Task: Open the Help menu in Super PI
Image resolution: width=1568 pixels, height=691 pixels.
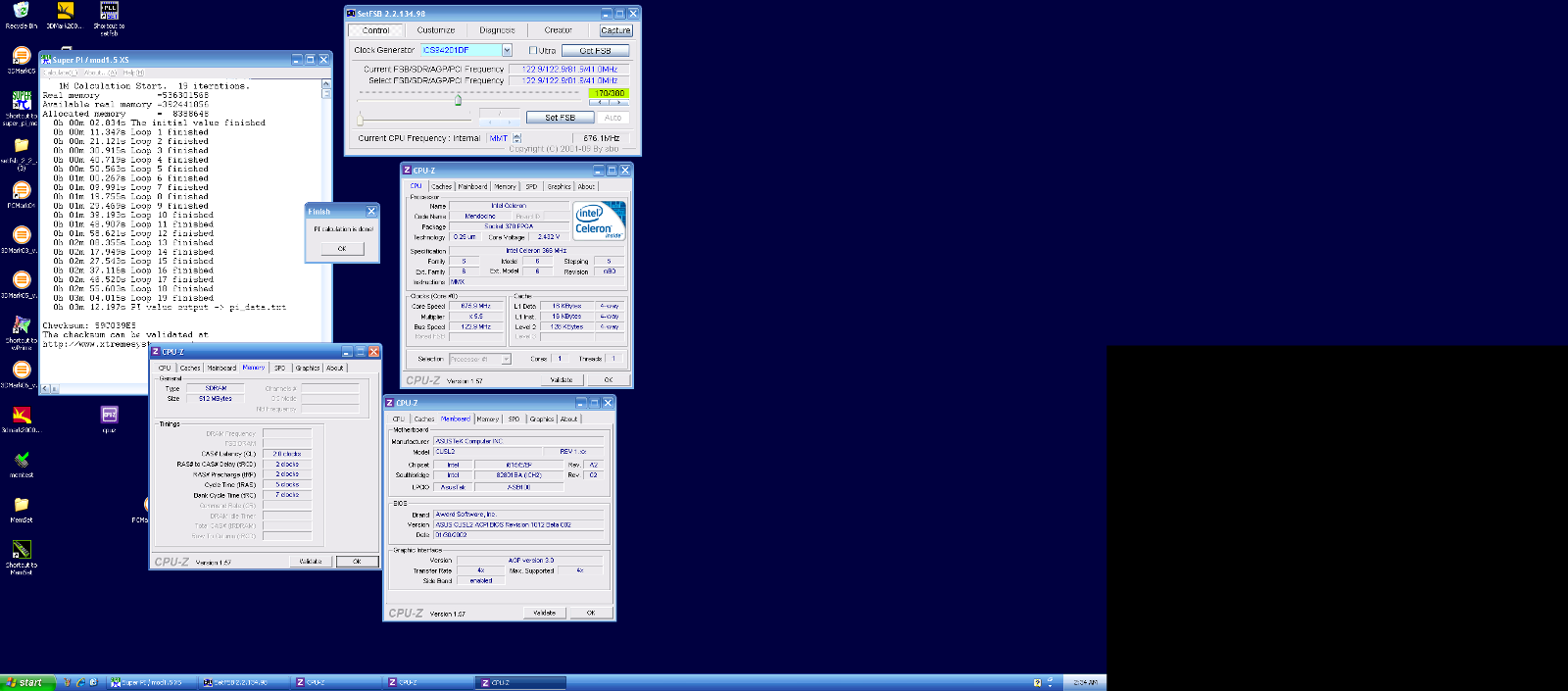Action: 132,73
